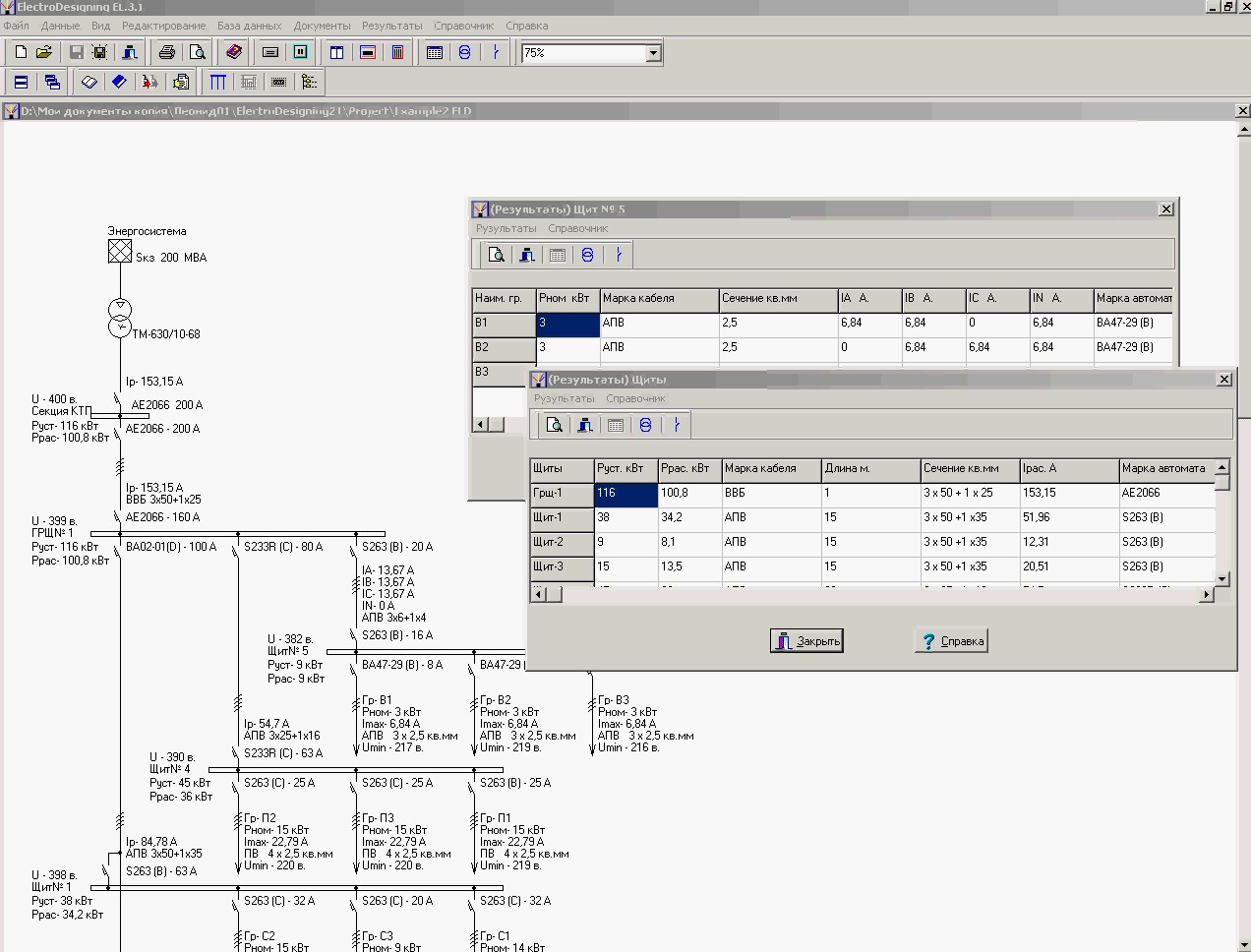Click the vertical scrollbar arrow in Щиты table
The height and width of the screenshot is (952, 1251).
point(1221,468)
